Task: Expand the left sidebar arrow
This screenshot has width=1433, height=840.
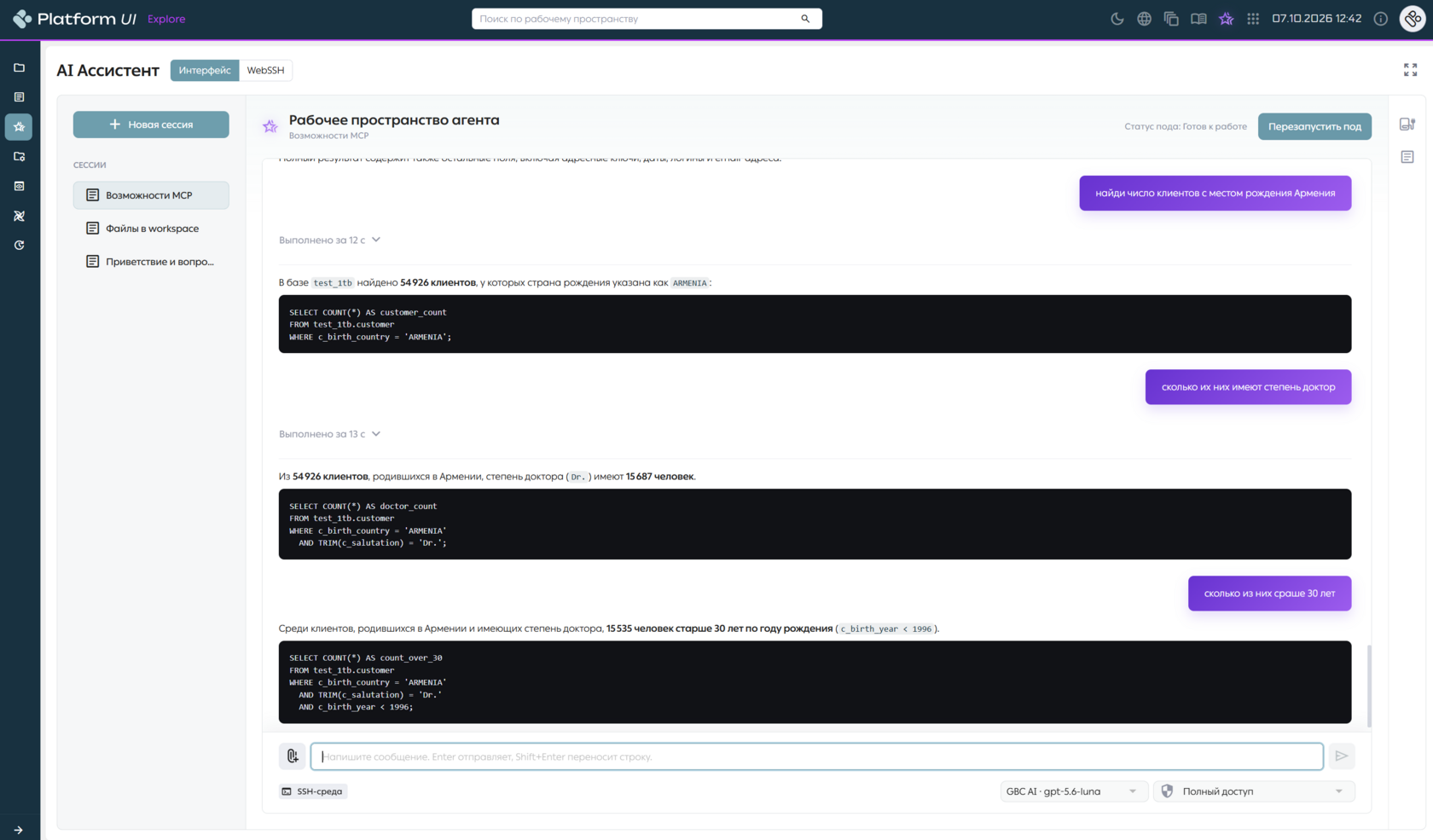Action: coord(19,830)
